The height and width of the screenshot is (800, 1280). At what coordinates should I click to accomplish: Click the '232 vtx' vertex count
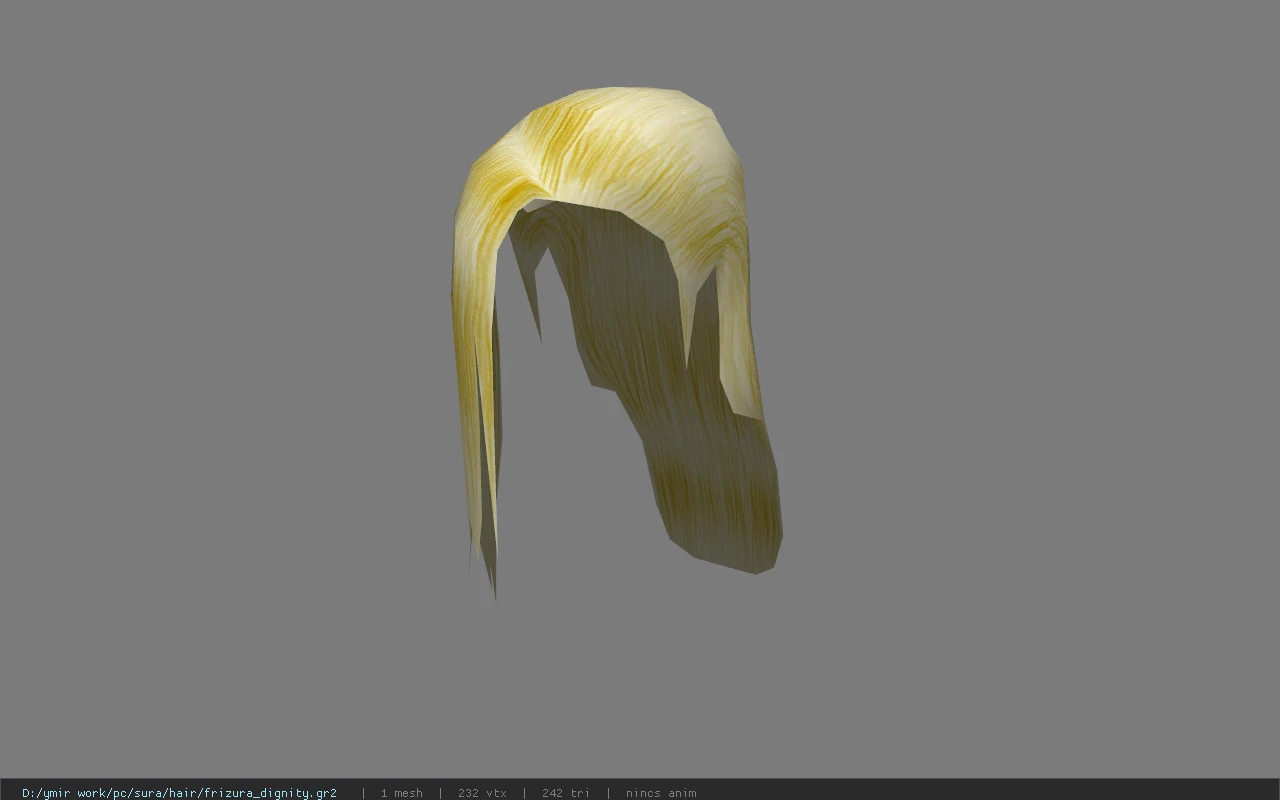point(482,793)
